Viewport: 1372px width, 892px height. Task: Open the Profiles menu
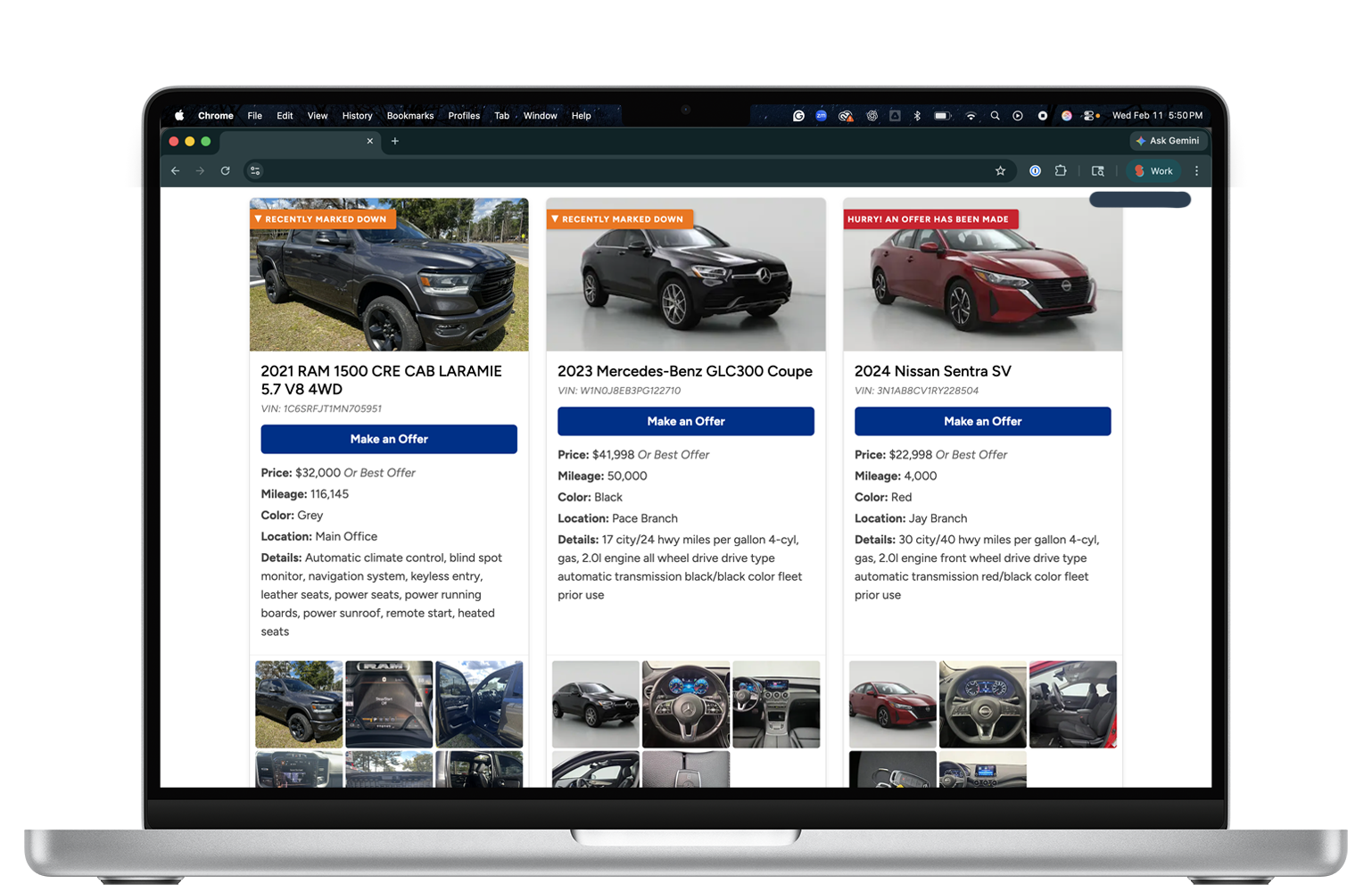464,116
